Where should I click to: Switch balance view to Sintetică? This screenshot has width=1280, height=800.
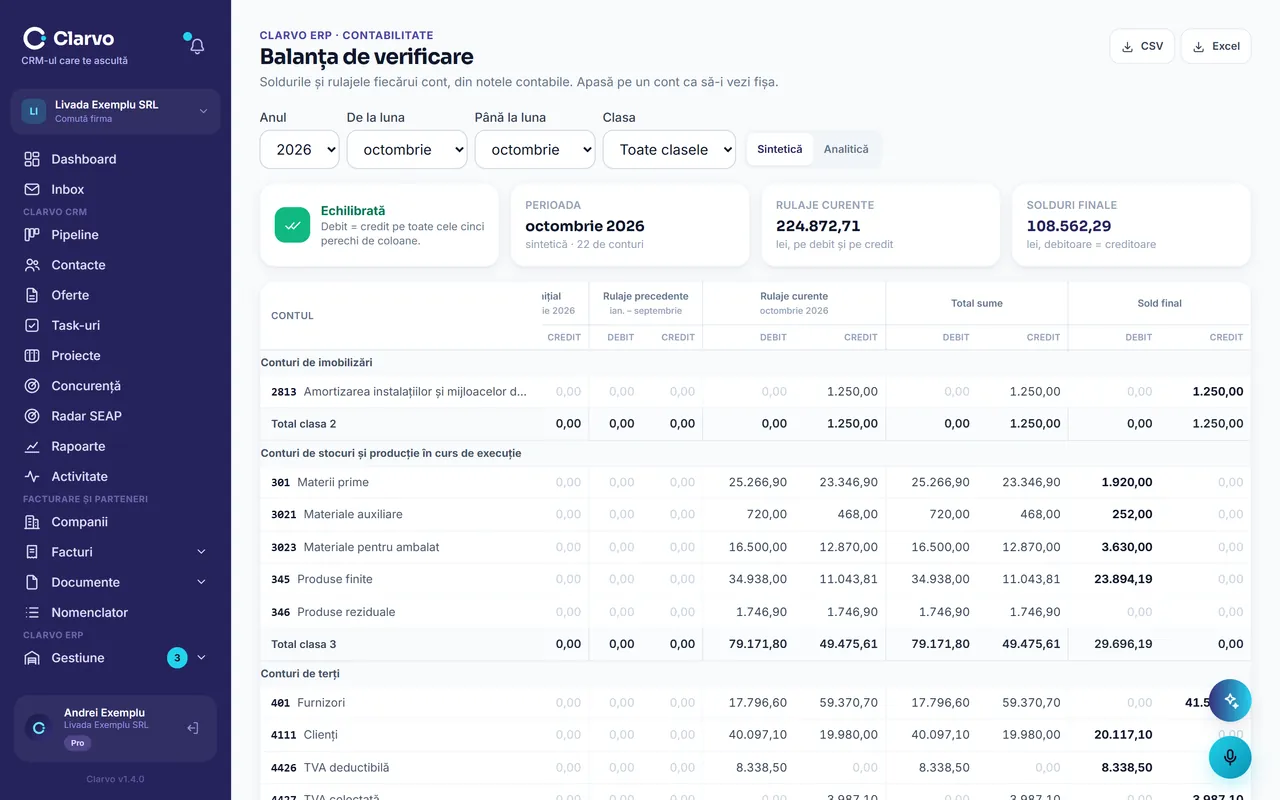[x=780, y=149]
